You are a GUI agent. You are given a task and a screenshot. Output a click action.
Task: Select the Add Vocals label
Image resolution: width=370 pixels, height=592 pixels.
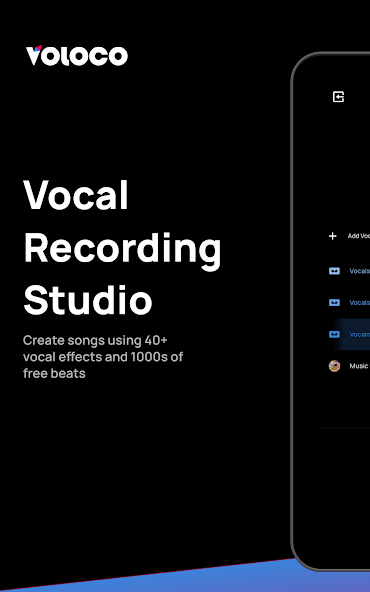tap(359, 236)
